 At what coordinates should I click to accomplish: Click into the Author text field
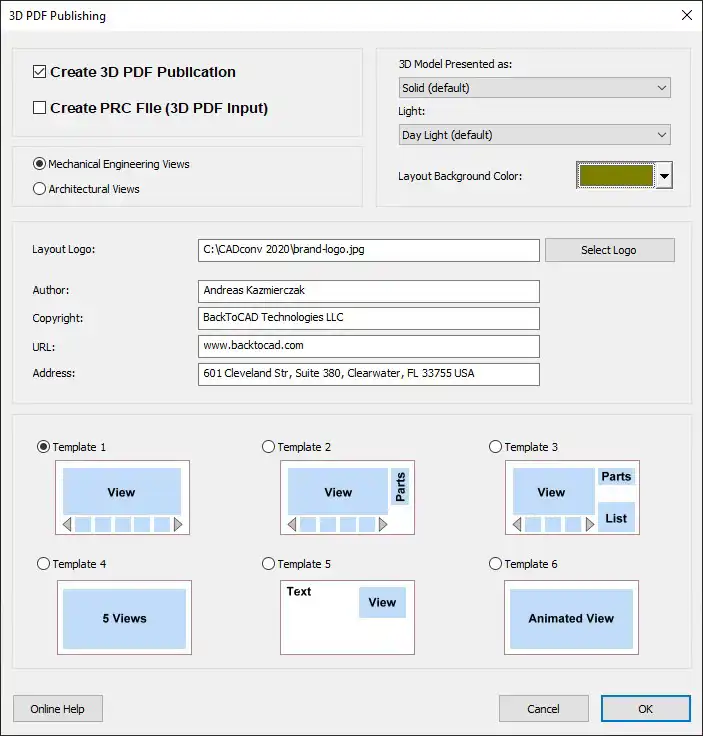[368, 291]
